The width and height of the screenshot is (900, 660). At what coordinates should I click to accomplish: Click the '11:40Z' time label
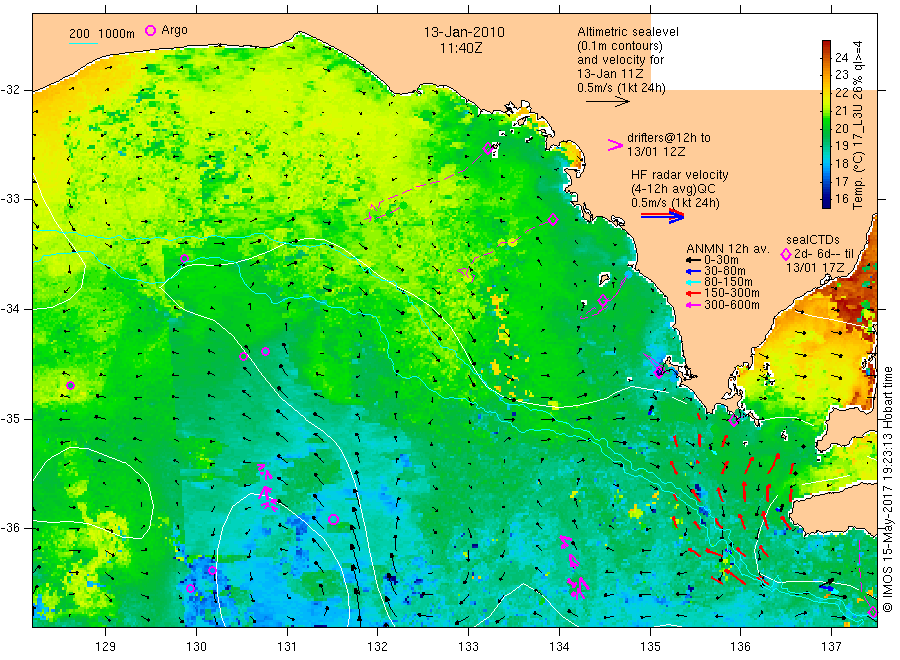coord(461,48)
